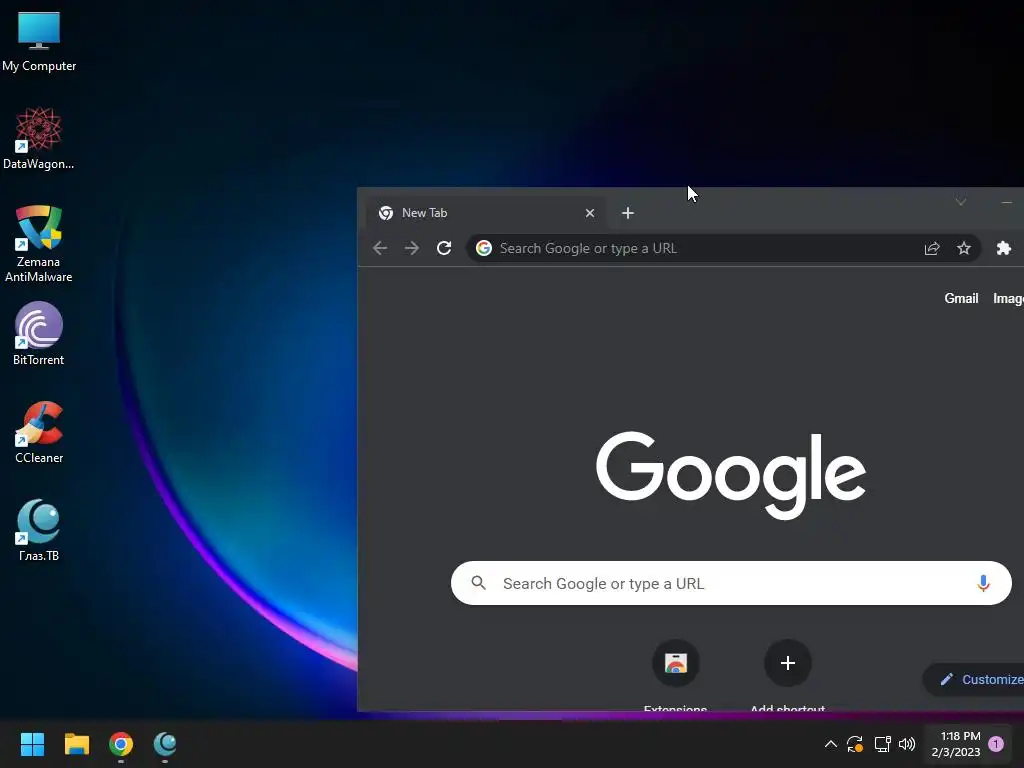Screen dimensions: 1024x768
Task: Select the CCleaner desktop shortcut
Action: click(x=39, y=432)
